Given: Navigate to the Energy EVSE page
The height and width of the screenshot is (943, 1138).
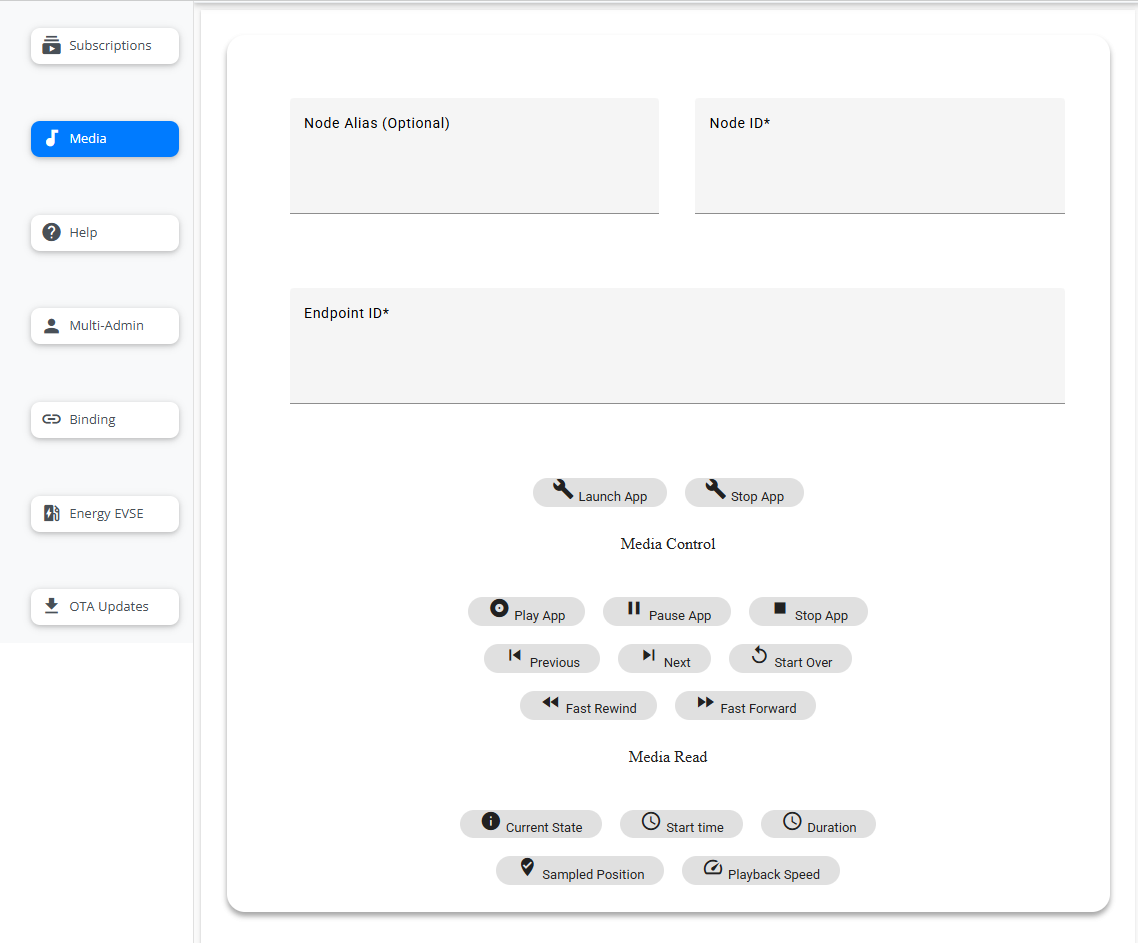Looking at the screenshot, I should [x=105, y=514].
